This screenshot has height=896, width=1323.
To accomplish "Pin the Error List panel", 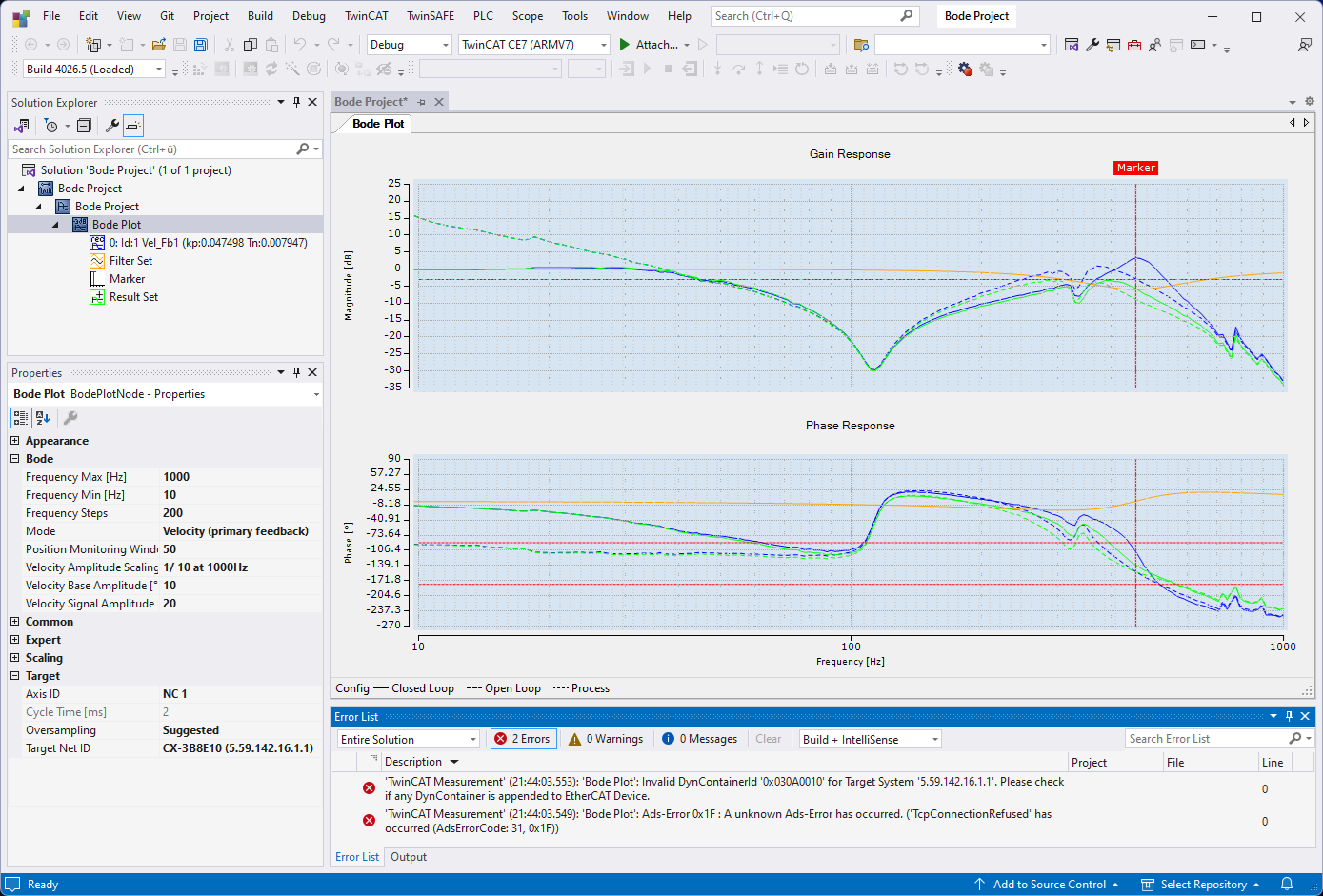I will coord(1289,717).
